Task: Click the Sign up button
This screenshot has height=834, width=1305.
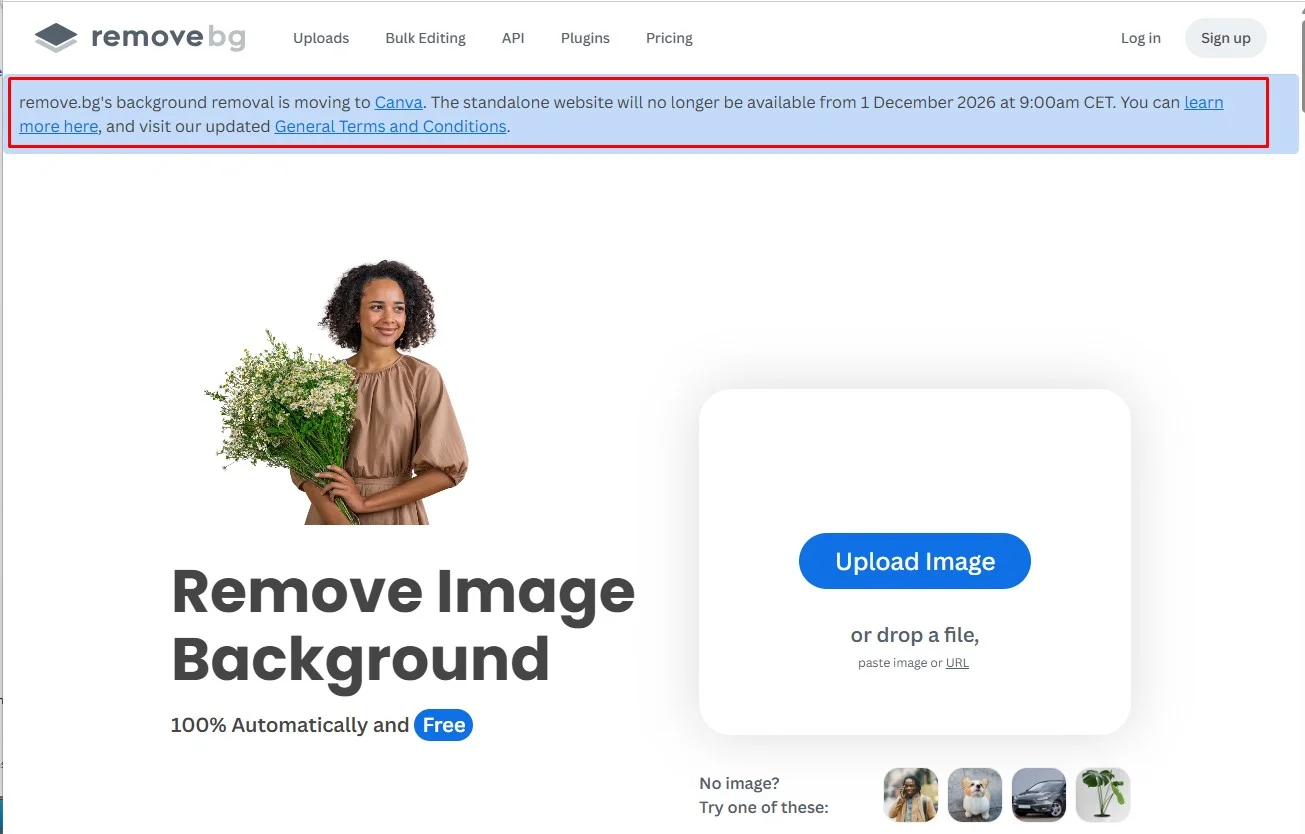Action: [1225, 38]
